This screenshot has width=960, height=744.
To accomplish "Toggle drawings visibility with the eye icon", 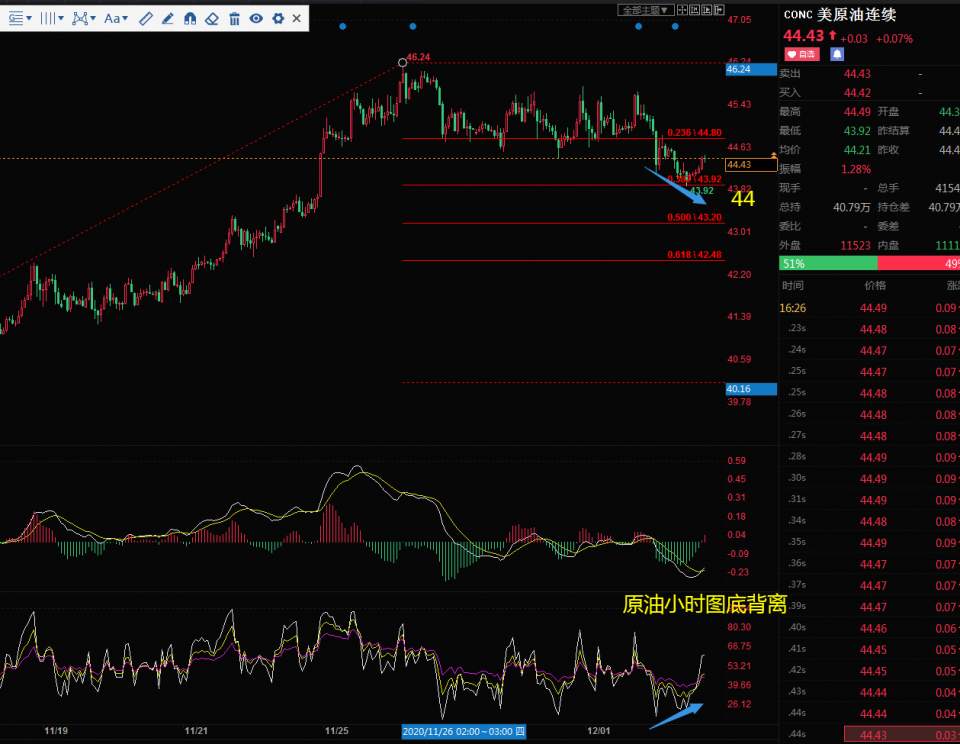I will tap(256, 18).
